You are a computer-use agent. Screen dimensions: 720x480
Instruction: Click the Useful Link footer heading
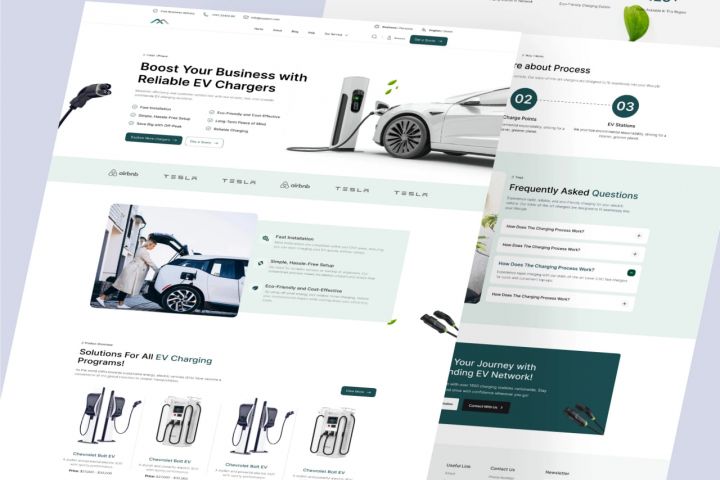(x=458, y=465)
